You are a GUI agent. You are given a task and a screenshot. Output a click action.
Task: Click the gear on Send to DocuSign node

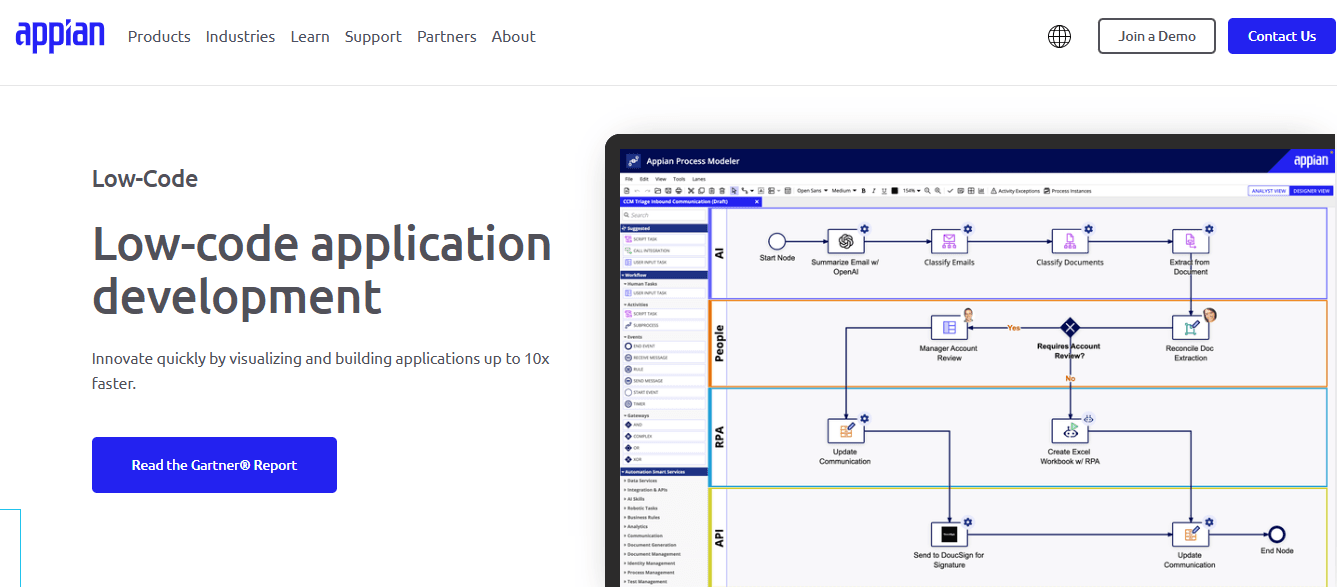pos(968,522)
